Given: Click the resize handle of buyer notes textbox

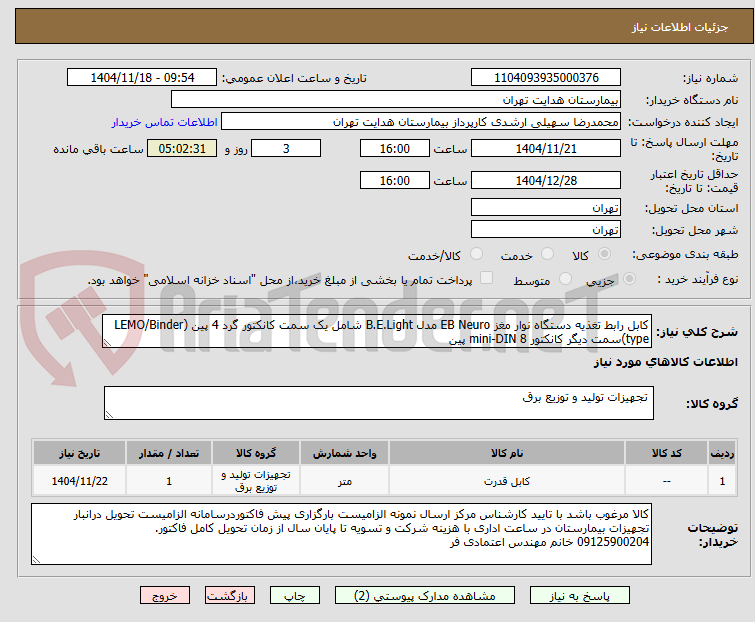Looking at the screenshot, I should (x=36, y=559).
